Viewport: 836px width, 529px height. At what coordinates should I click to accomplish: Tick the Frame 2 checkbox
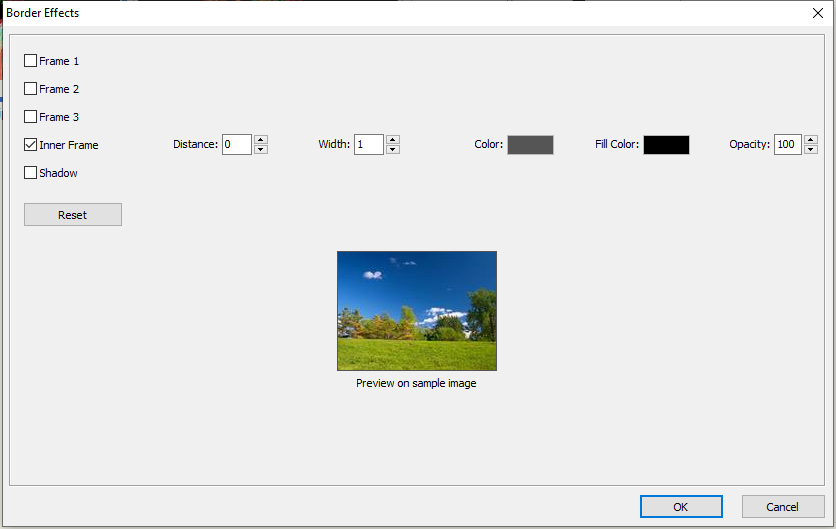point(31,89)
